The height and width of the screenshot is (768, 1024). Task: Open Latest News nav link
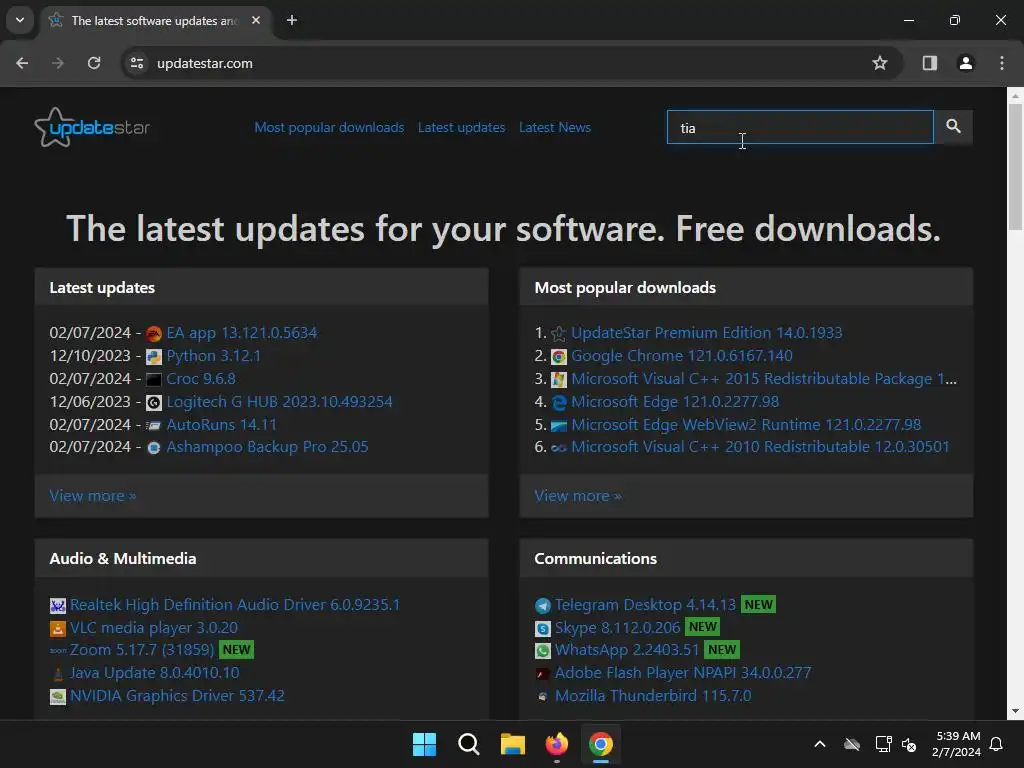pyautogui.click(x=555, y=127)
